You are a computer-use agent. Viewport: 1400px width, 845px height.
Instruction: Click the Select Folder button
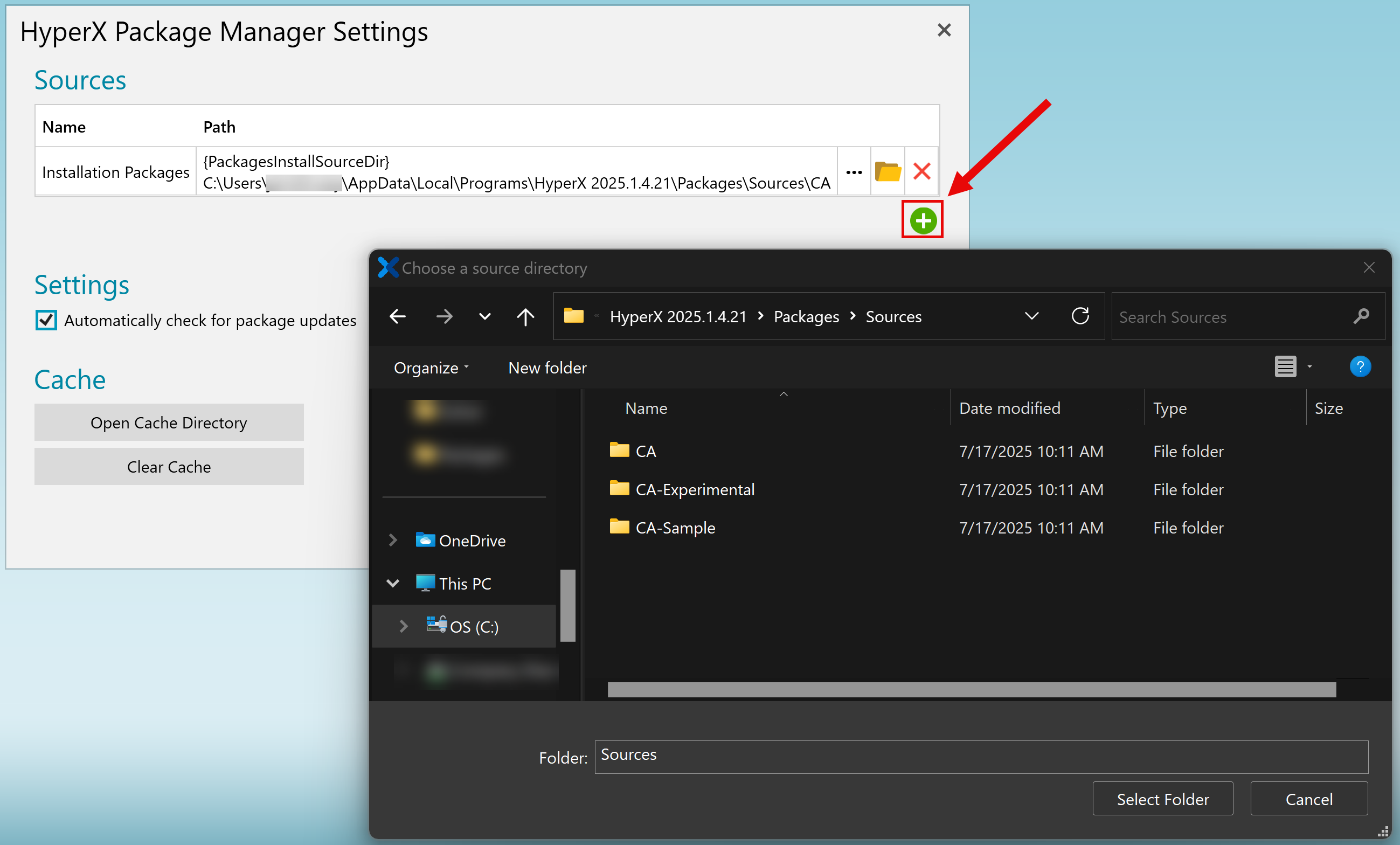[x=1162, y=799]
